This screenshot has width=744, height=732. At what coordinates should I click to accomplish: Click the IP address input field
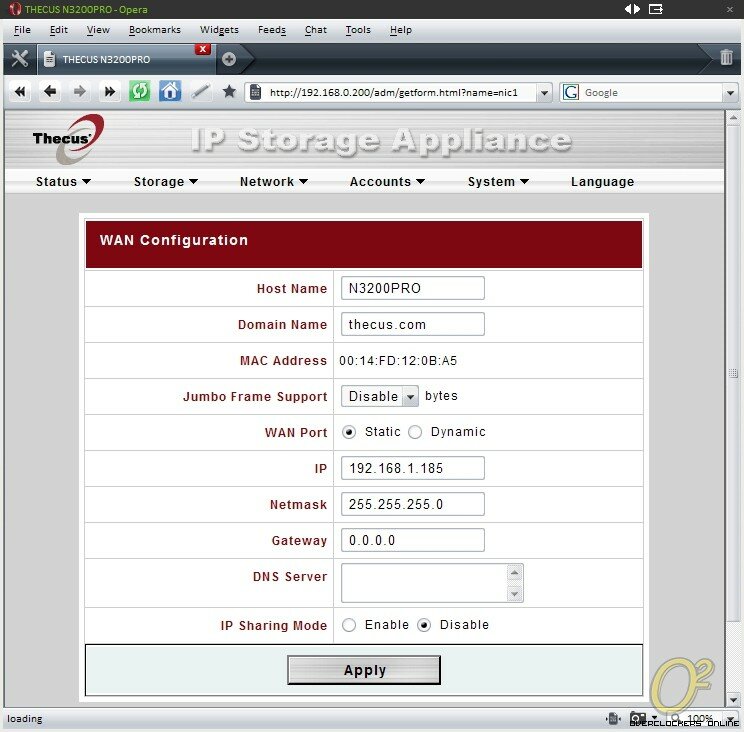[x=413, y=468]
